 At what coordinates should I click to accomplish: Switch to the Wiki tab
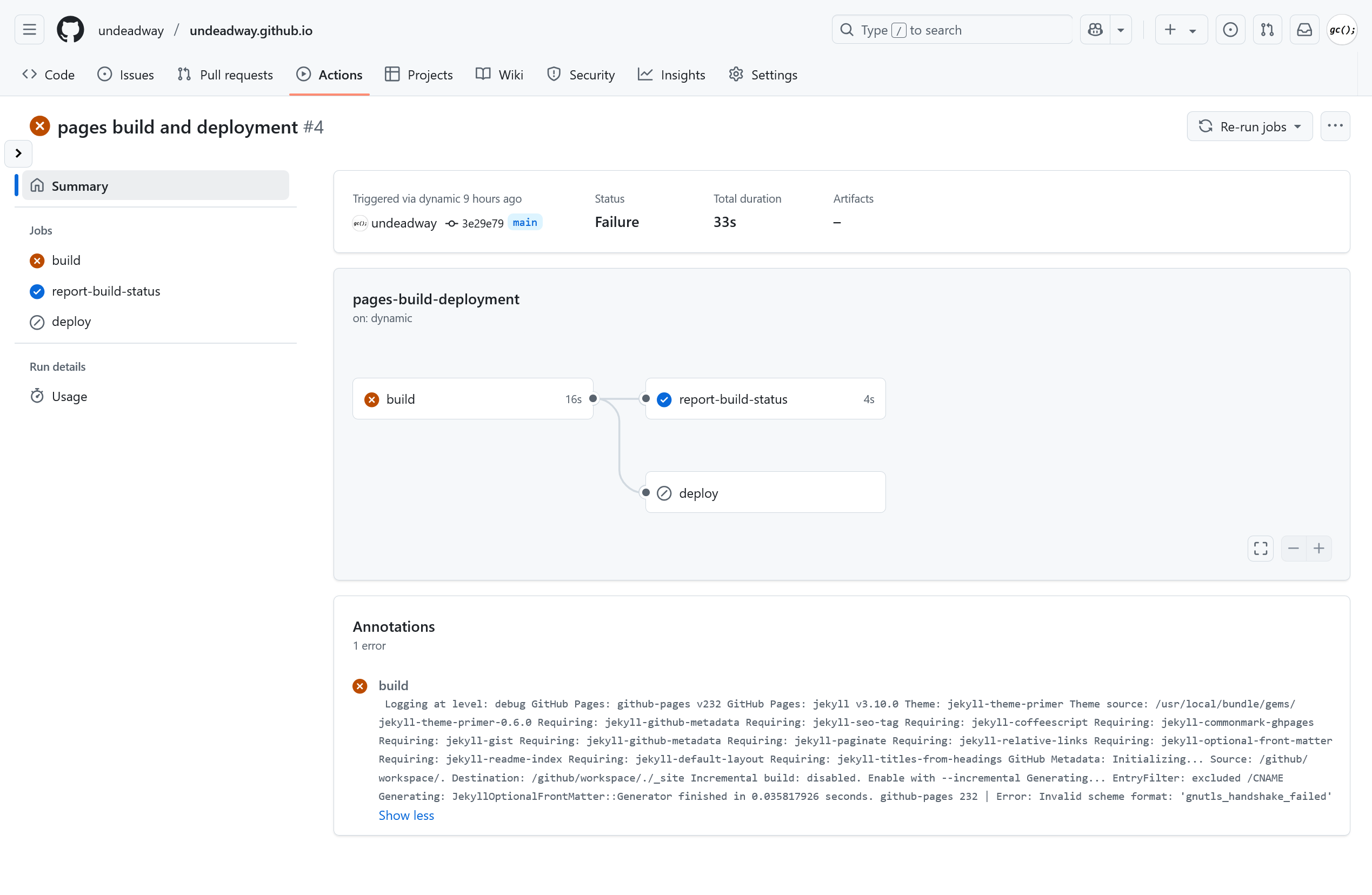tap(499, 75)
